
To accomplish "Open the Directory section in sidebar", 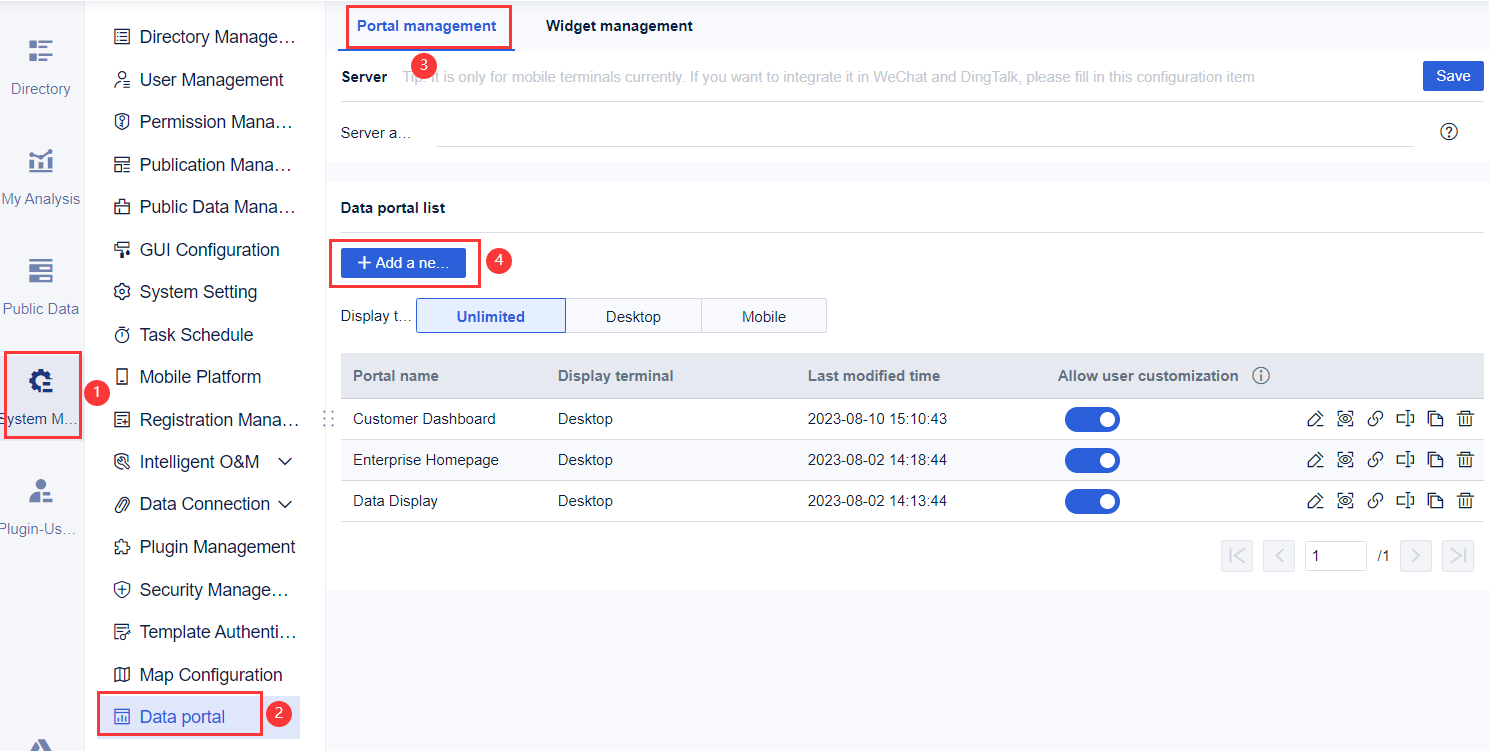I will click(x=41, y=66).
